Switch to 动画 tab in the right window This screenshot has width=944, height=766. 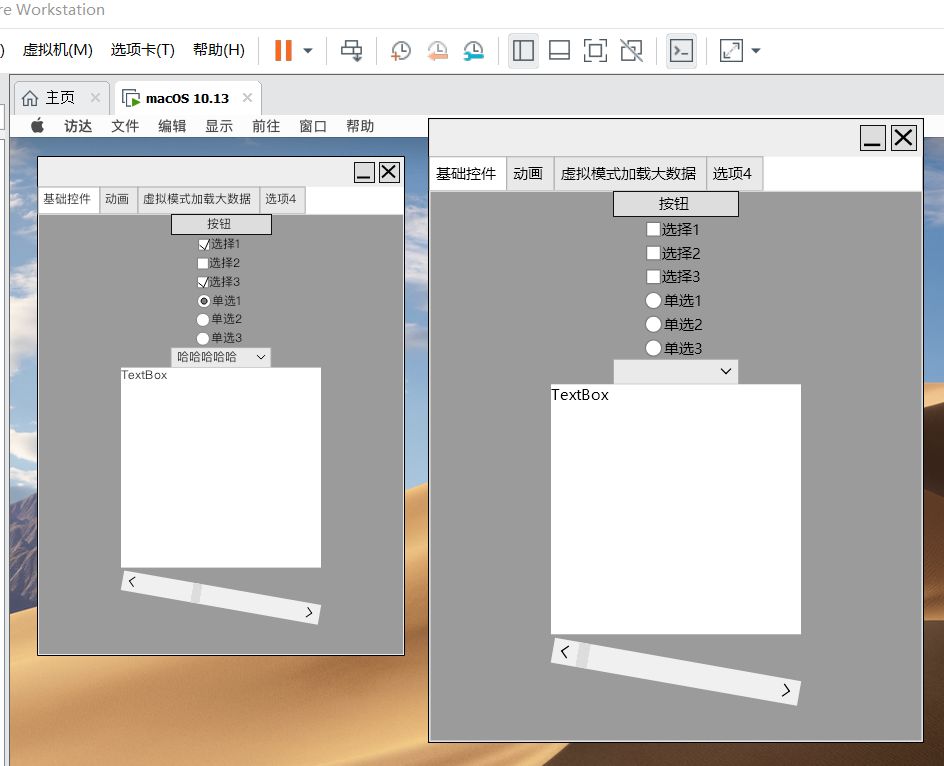528,174
